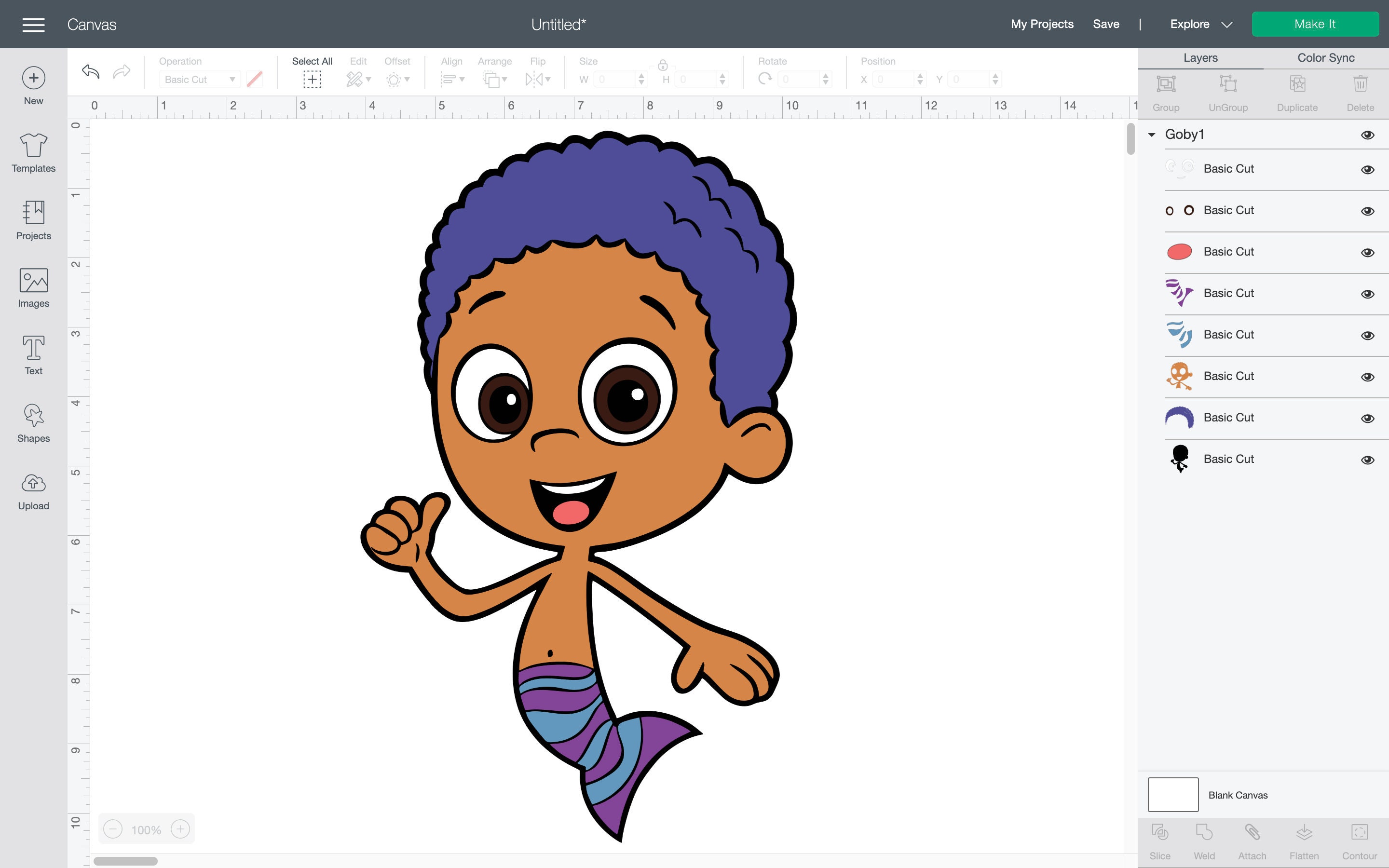This screenshot has width=1389, height=868.
Task: Switch to the Layers tab
Action: [x=1200, y=58]
